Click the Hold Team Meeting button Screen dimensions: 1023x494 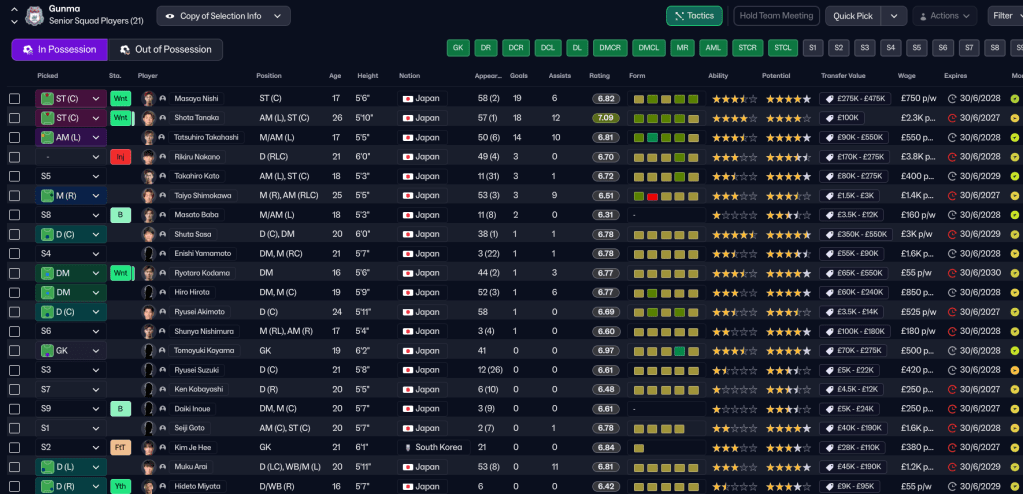776,16
